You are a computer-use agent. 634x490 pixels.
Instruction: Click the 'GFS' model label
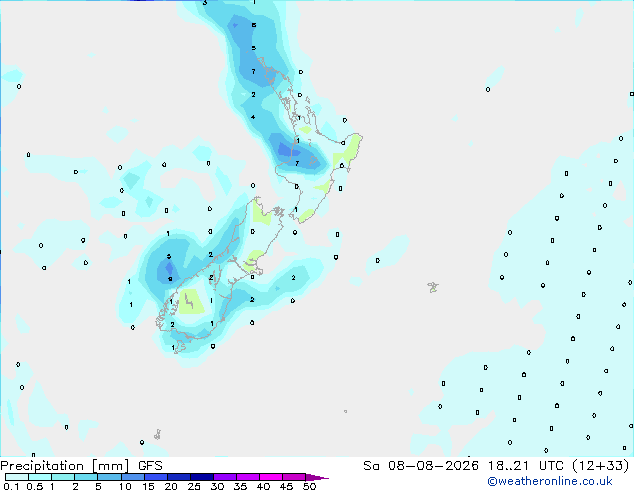pyautogui.click(x=150, y=466)
